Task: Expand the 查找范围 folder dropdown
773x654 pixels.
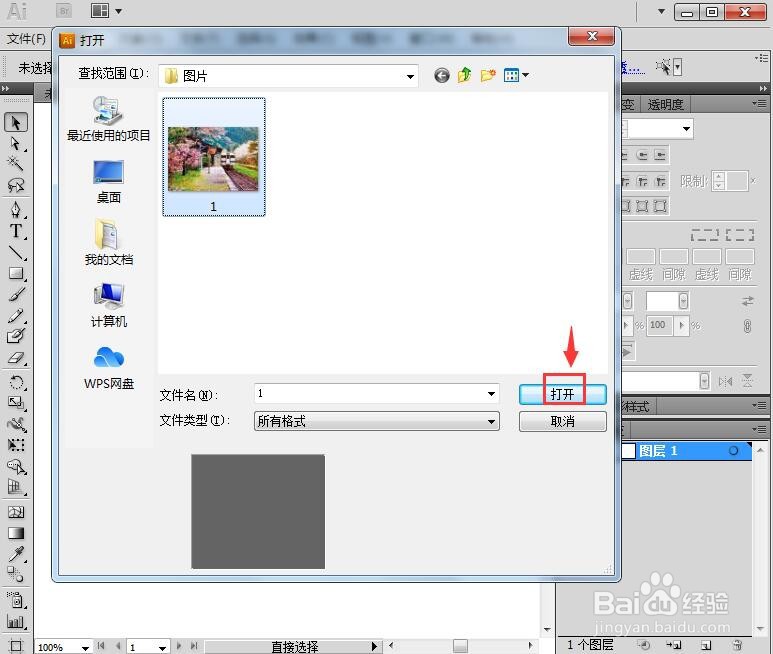Action: (410, 76)
